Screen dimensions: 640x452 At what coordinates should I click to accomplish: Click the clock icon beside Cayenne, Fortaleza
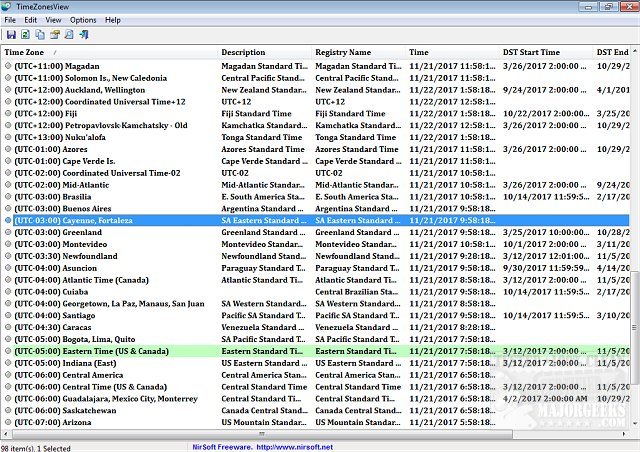[8, 220]
